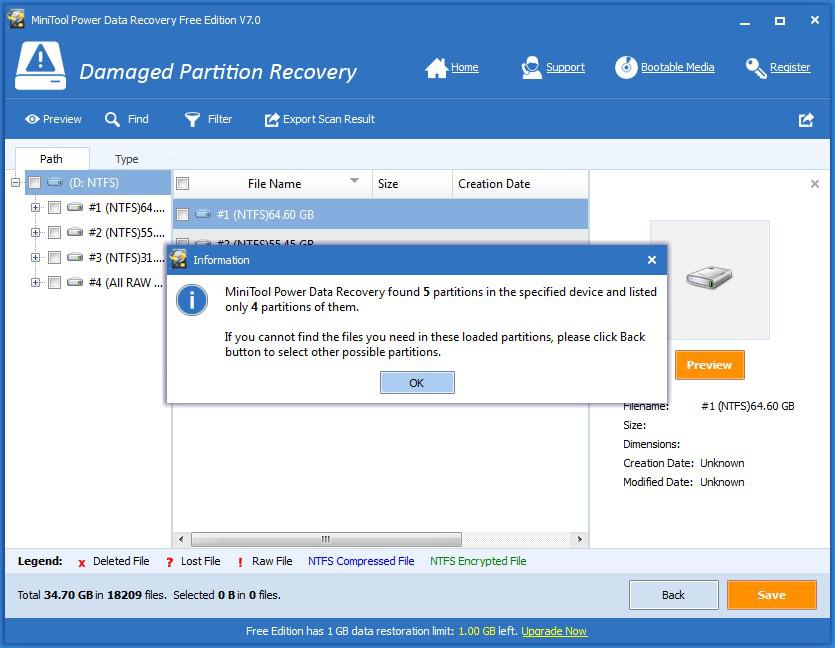This screenshot has height=648, width=835.
Task: Open the Bootable Media link
Action: point(677,68)
